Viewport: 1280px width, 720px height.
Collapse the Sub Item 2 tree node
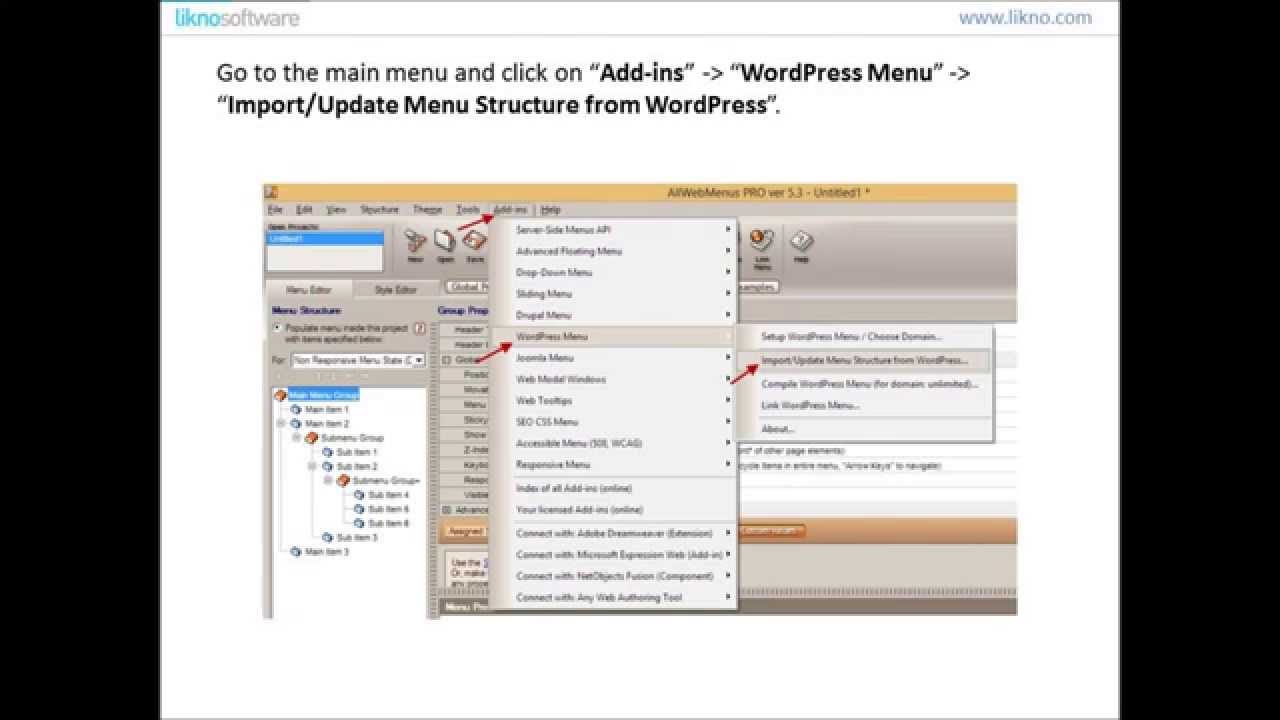[313, 466]
